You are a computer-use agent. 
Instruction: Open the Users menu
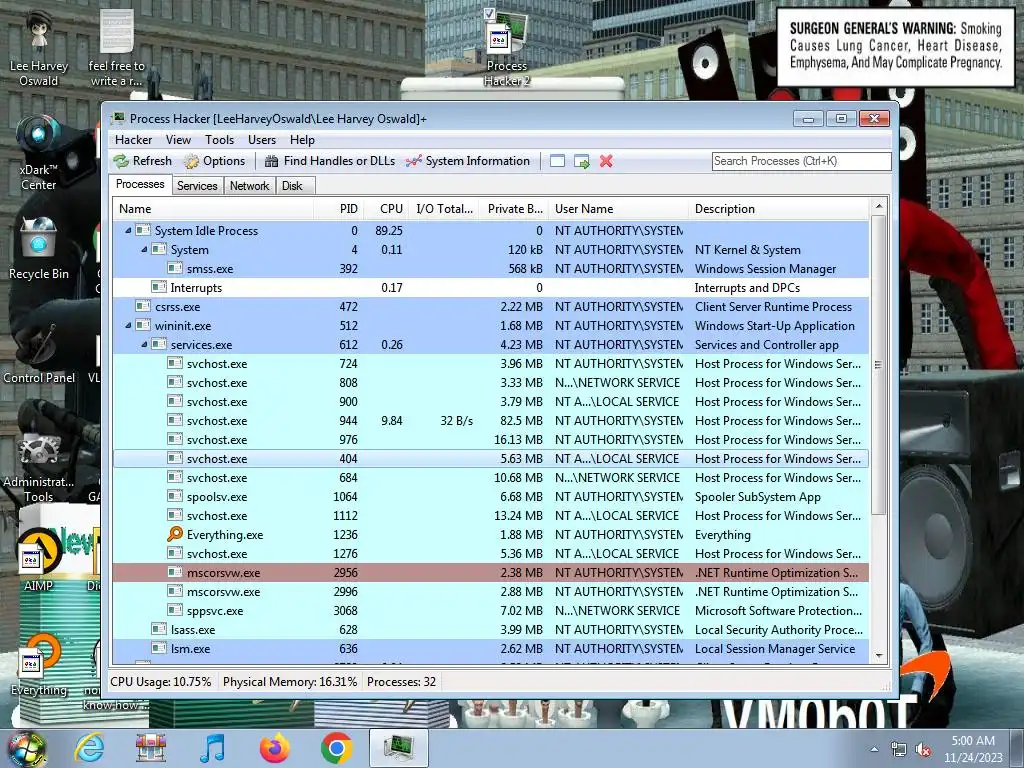(262, 140)
